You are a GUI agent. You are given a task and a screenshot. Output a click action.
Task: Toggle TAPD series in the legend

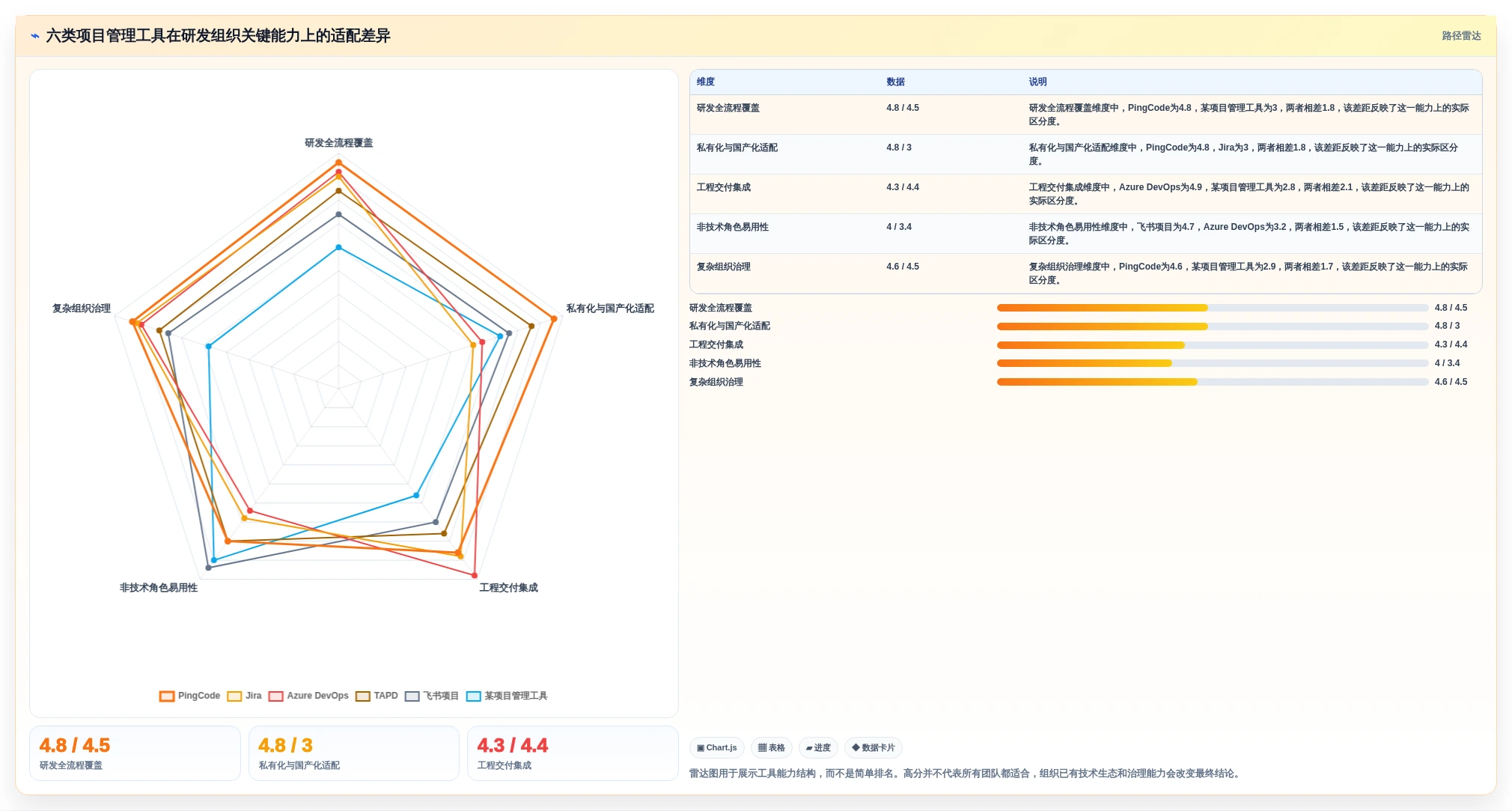point(377,696)
